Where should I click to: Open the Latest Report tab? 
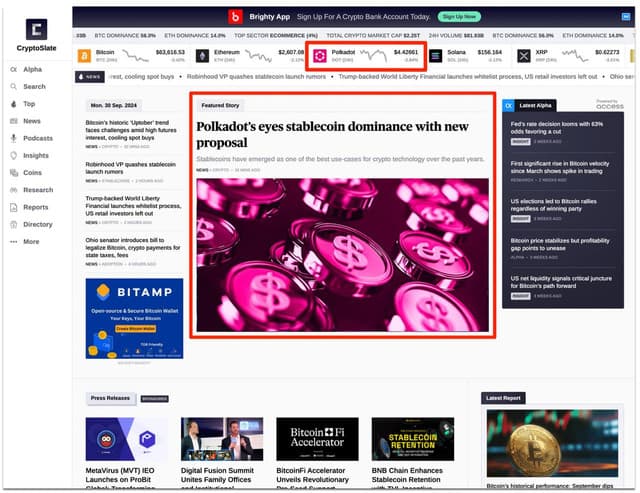pyautogui.click(x=504, y=398)
